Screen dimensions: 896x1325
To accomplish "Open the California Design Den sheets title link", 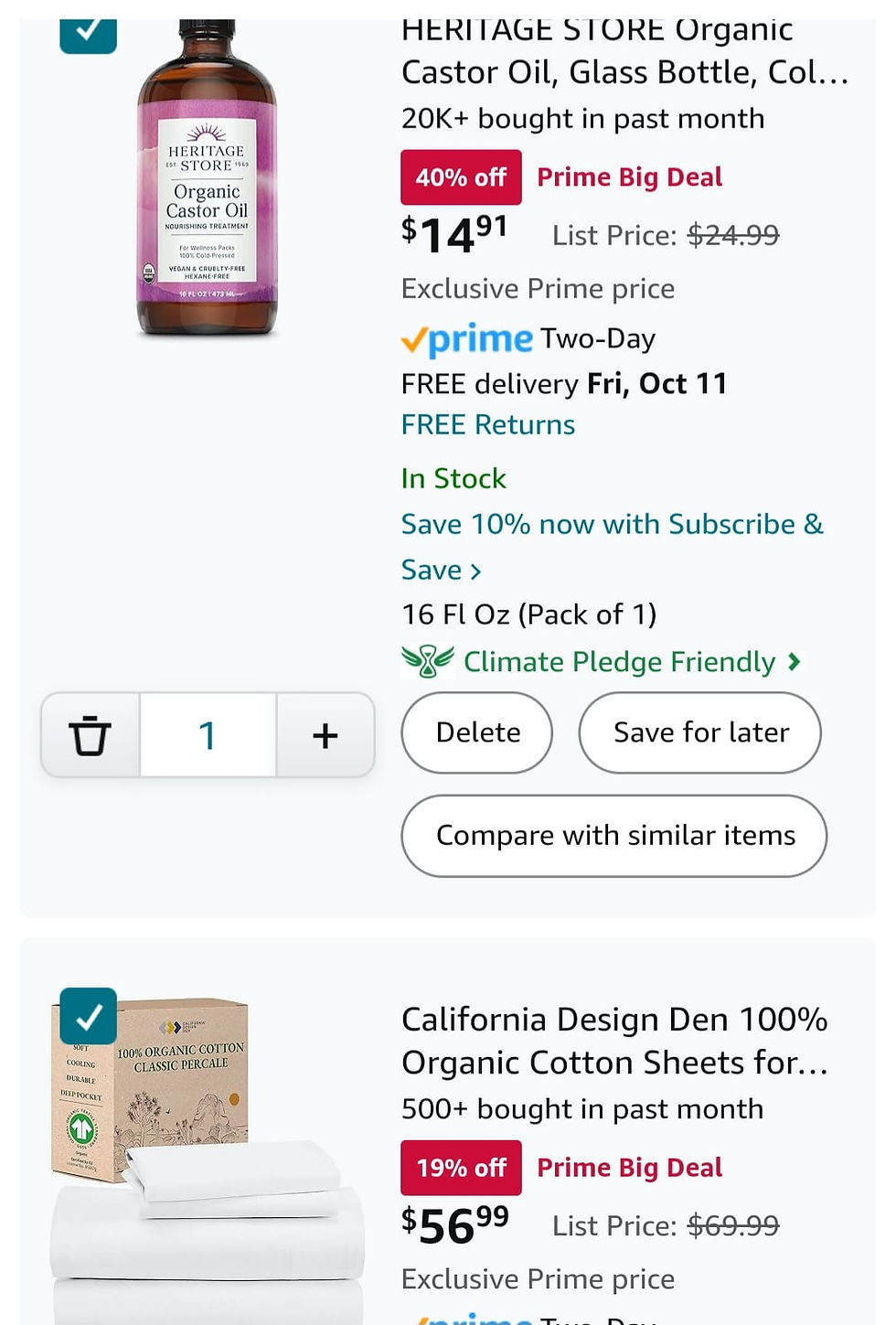I will coord(614,1041).
